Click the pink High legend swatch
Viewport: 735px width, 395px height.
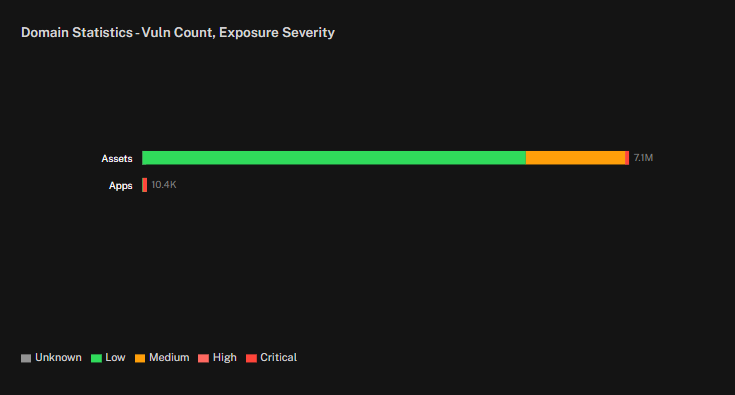click(203, 358)
